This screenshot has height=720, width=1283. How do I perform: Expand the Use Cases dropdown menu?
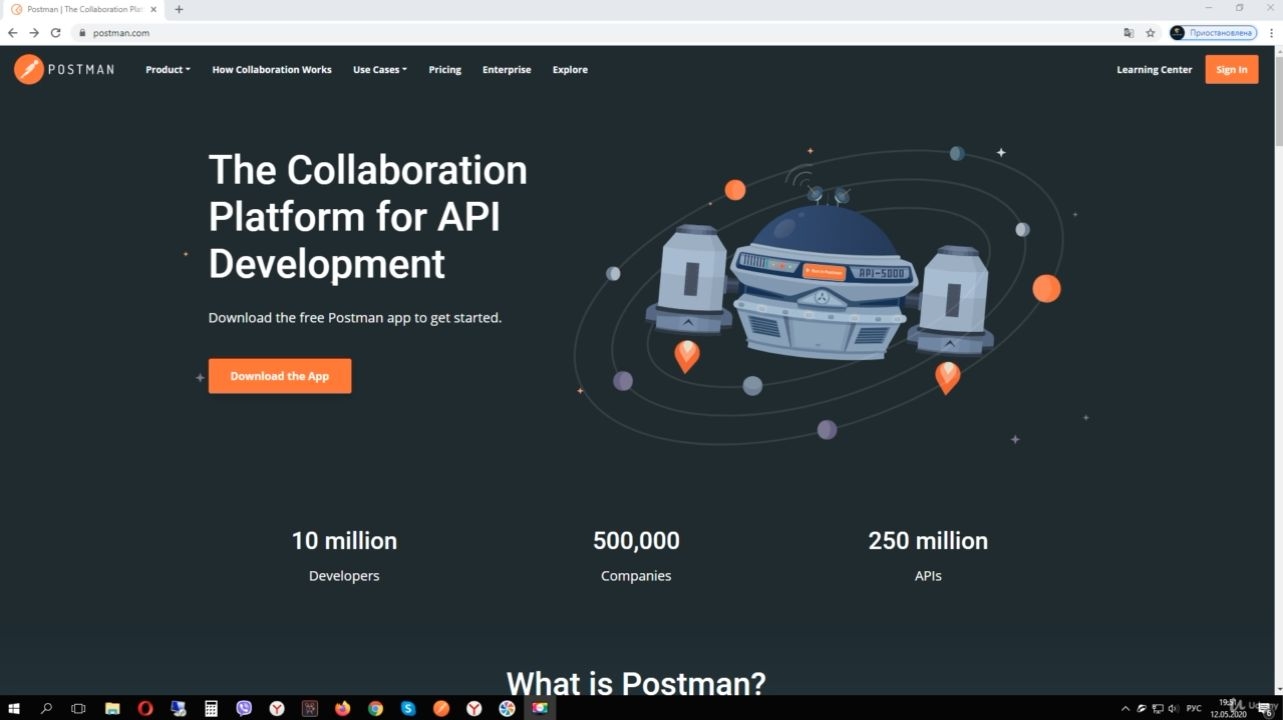(x=380, y=70)
